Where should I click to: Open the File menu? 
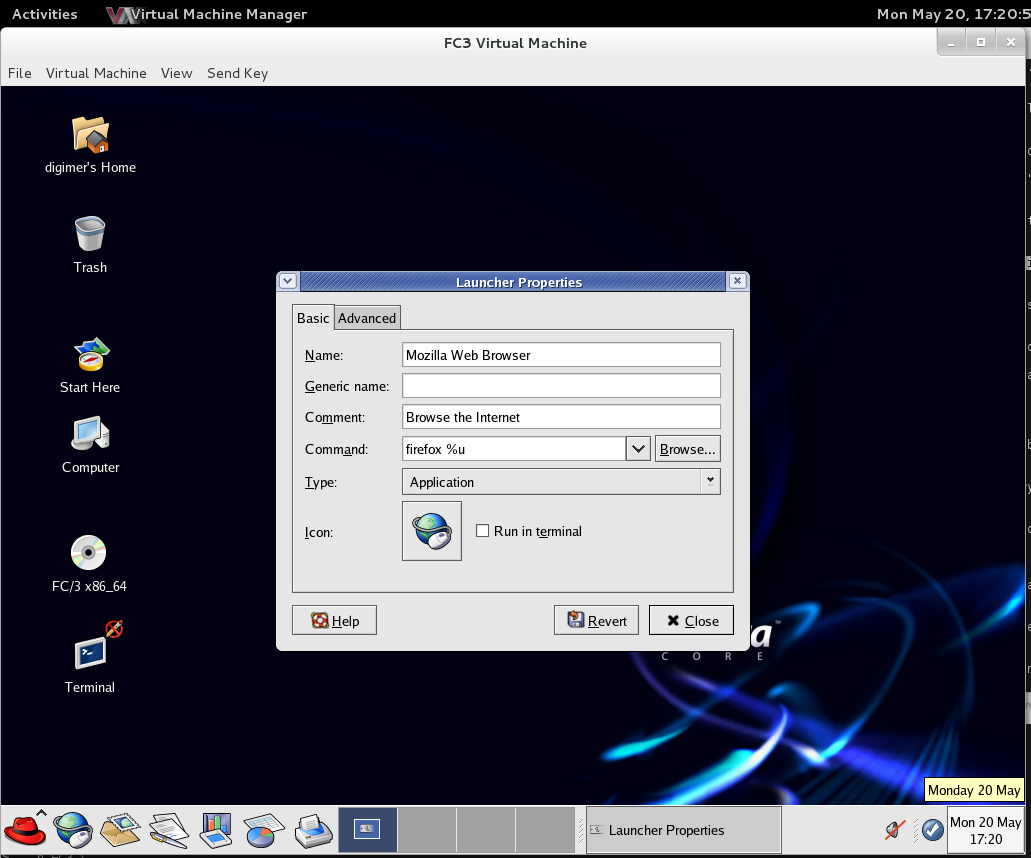click(x=20, y=73)
